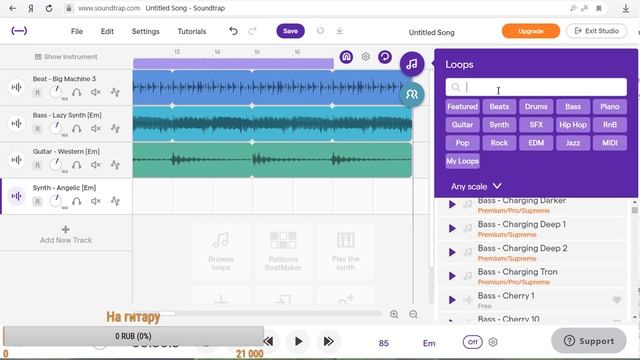Redo action arrow in toolbar
Image resolution: width=640 pixels, height=360 pixels.
coord(252,31)
